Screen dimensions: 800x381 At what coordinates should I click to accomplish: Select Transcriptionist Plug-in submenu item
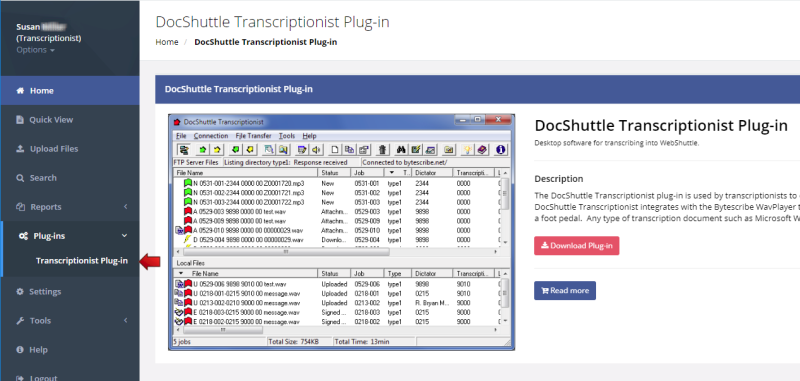coord(82,261)
